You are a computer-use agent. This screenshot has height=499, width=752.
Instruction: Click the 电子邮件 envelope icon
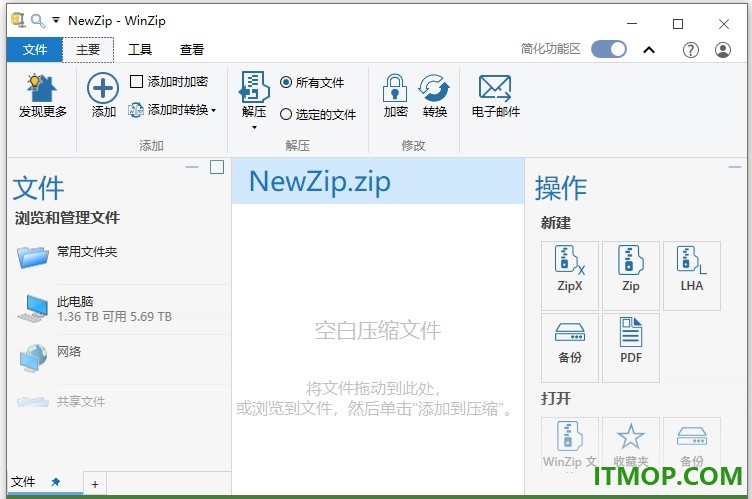click(495, 88)
